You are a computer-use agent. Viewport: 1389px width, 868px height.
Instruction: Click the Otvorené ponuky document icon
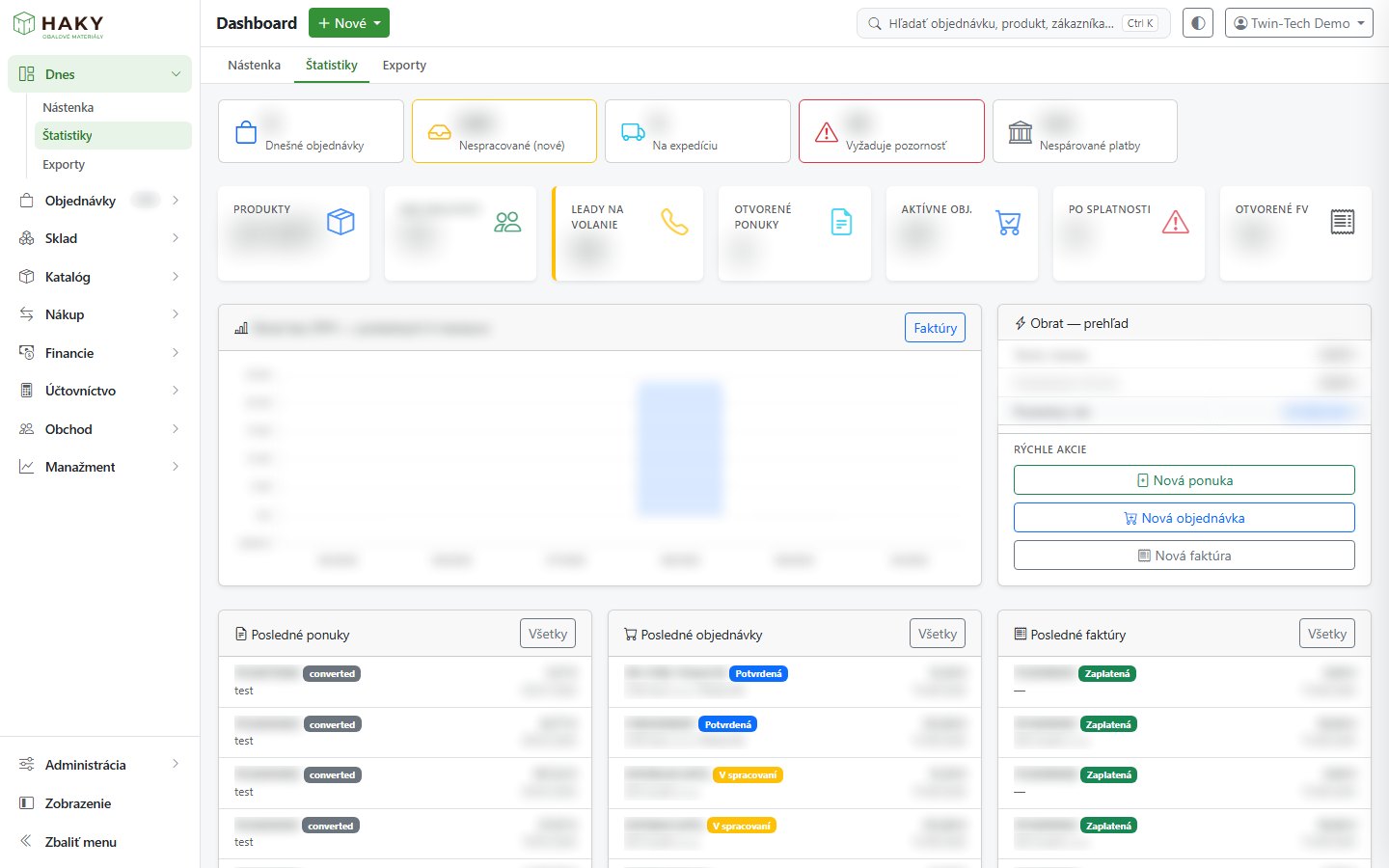click(841, 222)
